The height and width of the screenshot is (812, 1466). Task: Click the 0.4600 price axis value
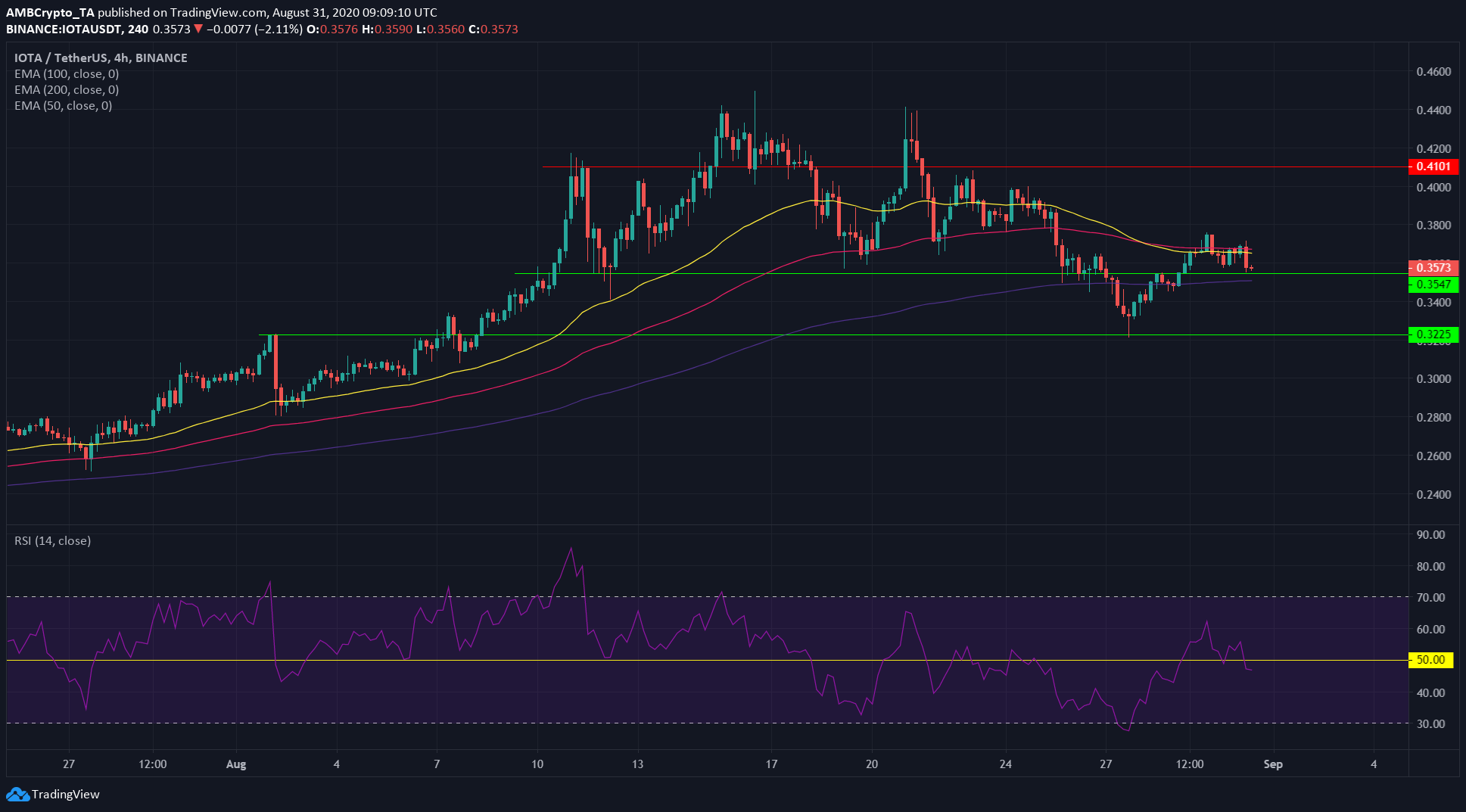pos(1433,72)
